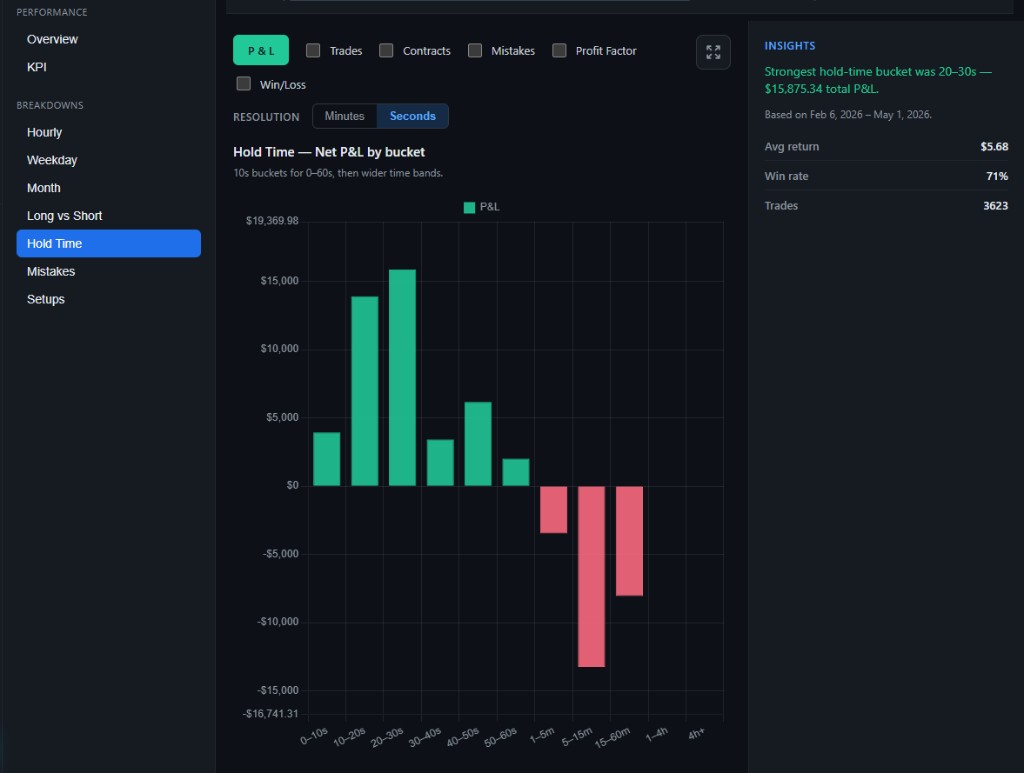Click the 15–60m red bar

point(630,541)
